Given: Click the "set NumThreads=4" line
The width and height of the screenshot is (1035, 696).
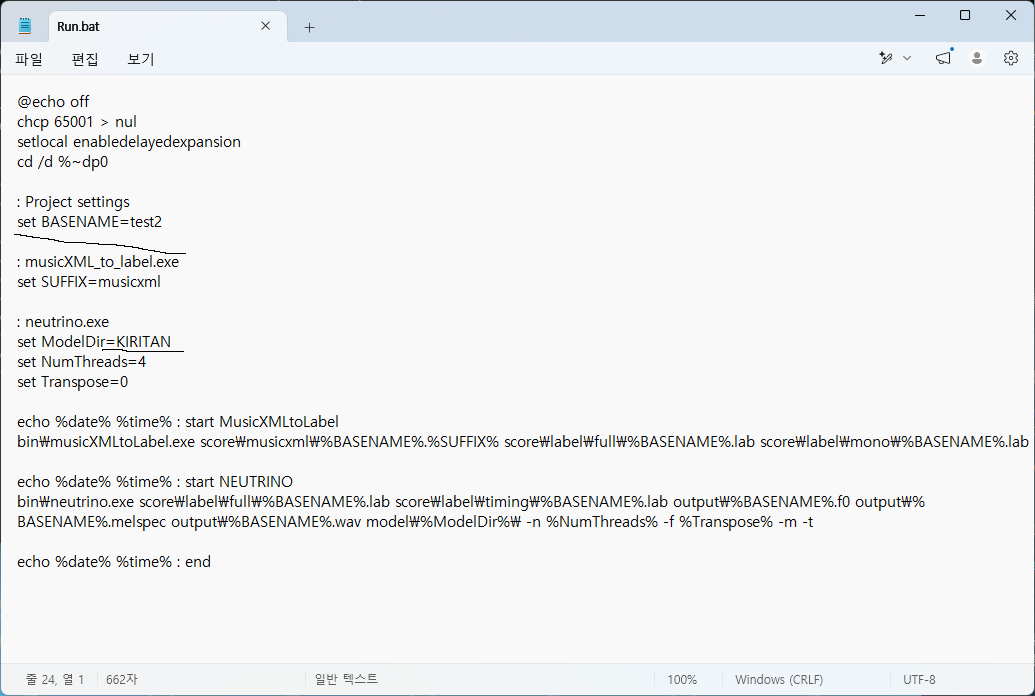Looking at the screenshot, I should [x=81, y=362].
